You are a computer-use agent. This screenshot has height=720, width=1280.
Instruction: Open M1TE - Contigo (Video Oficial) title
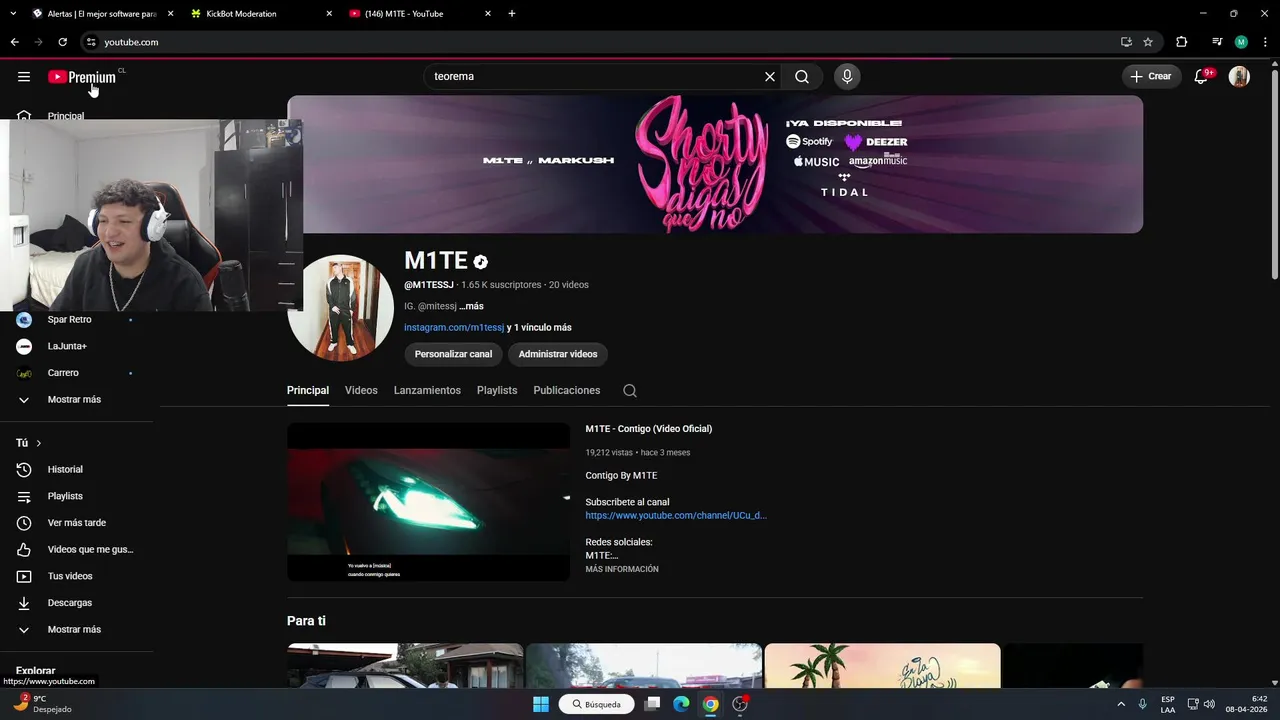pyautogui.click(x=649, y=429)
